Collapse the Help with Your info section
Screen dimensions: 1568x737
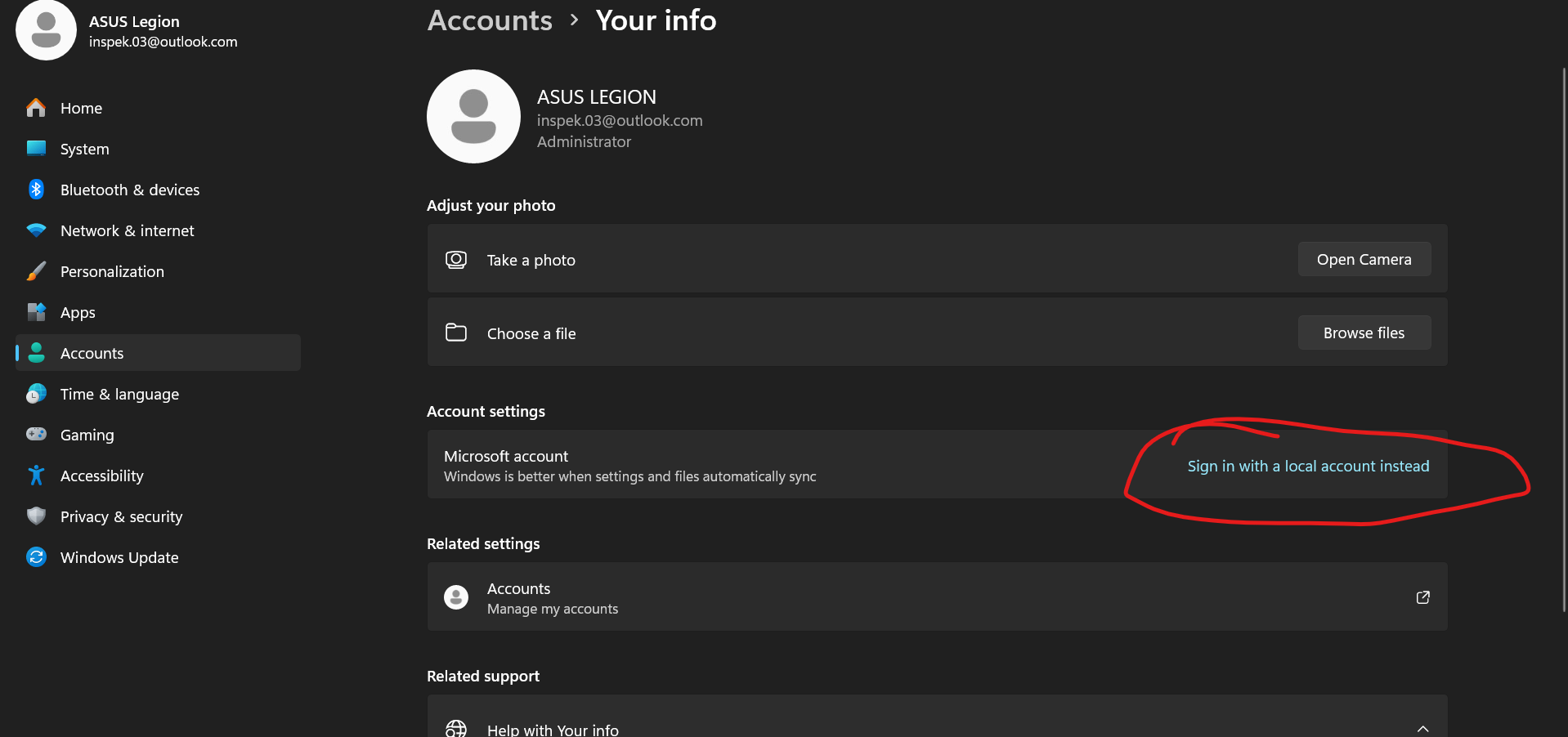pyautogui.click(x=1422, y=728)
